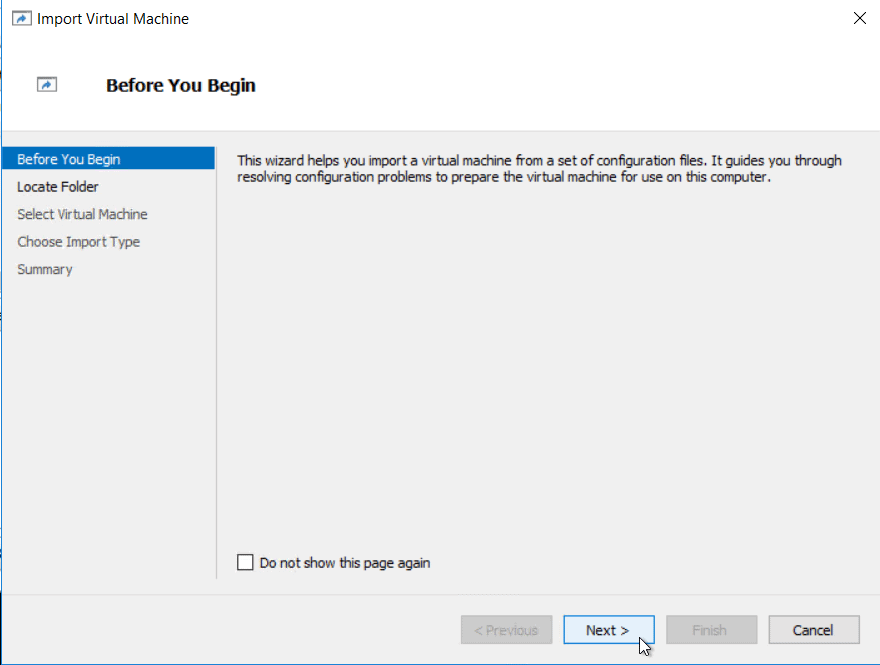Viewport: 880px width, 665px height.
Task: Click the Next button to continue
Action: click(608, 629)
